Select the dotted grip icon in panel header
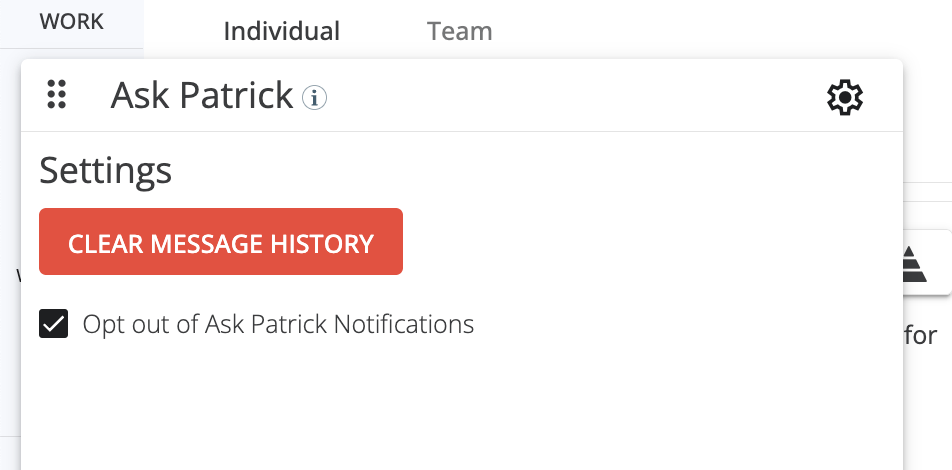Image resolution: width=952 pixels, height=470 pixels. [56, 95]
